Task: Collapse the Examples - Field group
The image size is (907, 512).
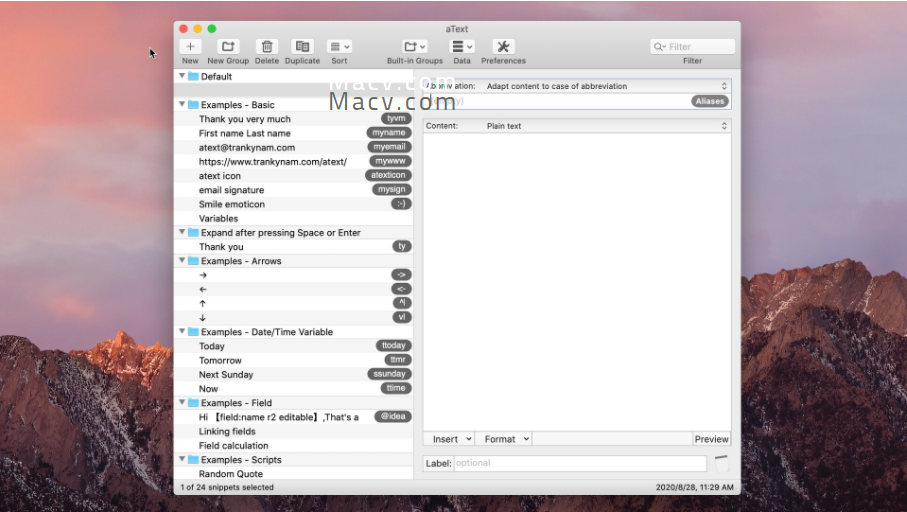Action: click(182, 402)
